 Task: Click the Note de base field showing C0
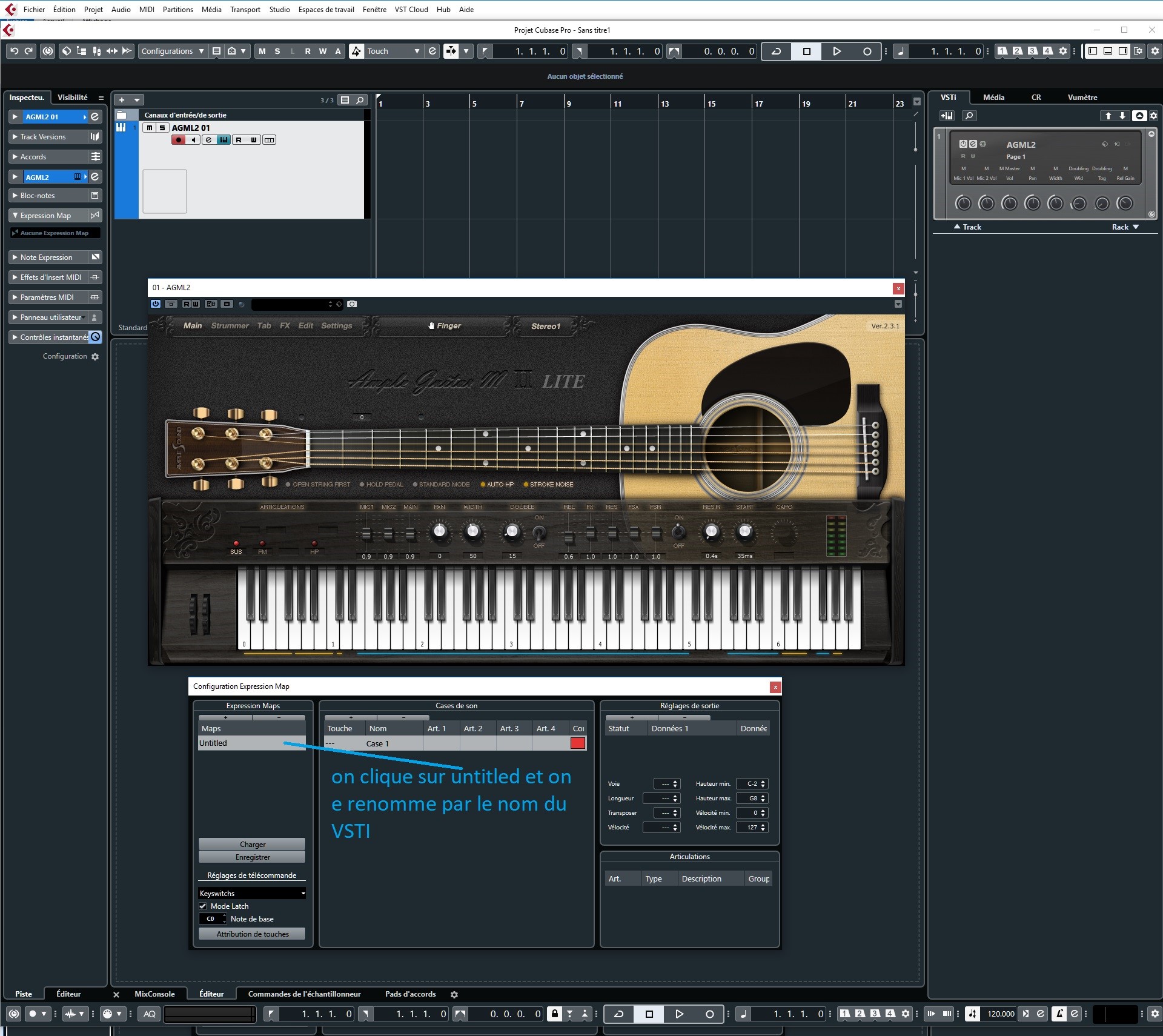211,919
